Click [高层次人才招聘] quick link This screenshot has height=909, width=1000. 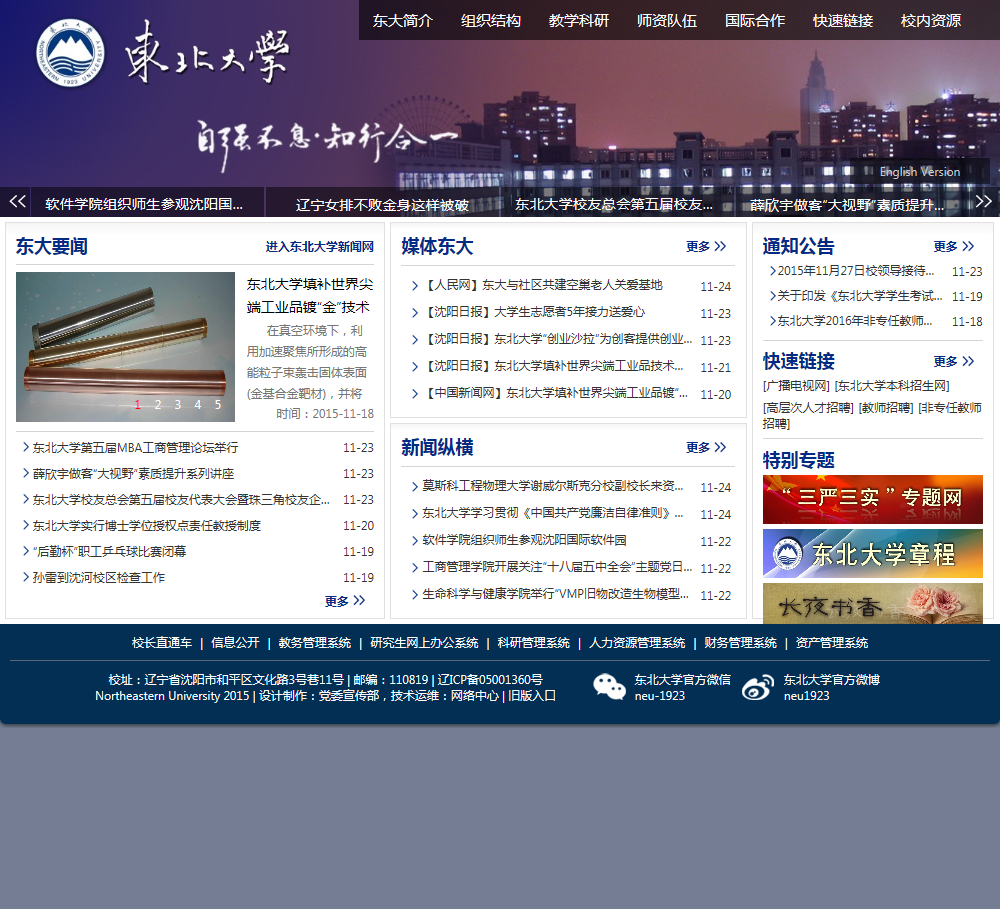[808, 408]
